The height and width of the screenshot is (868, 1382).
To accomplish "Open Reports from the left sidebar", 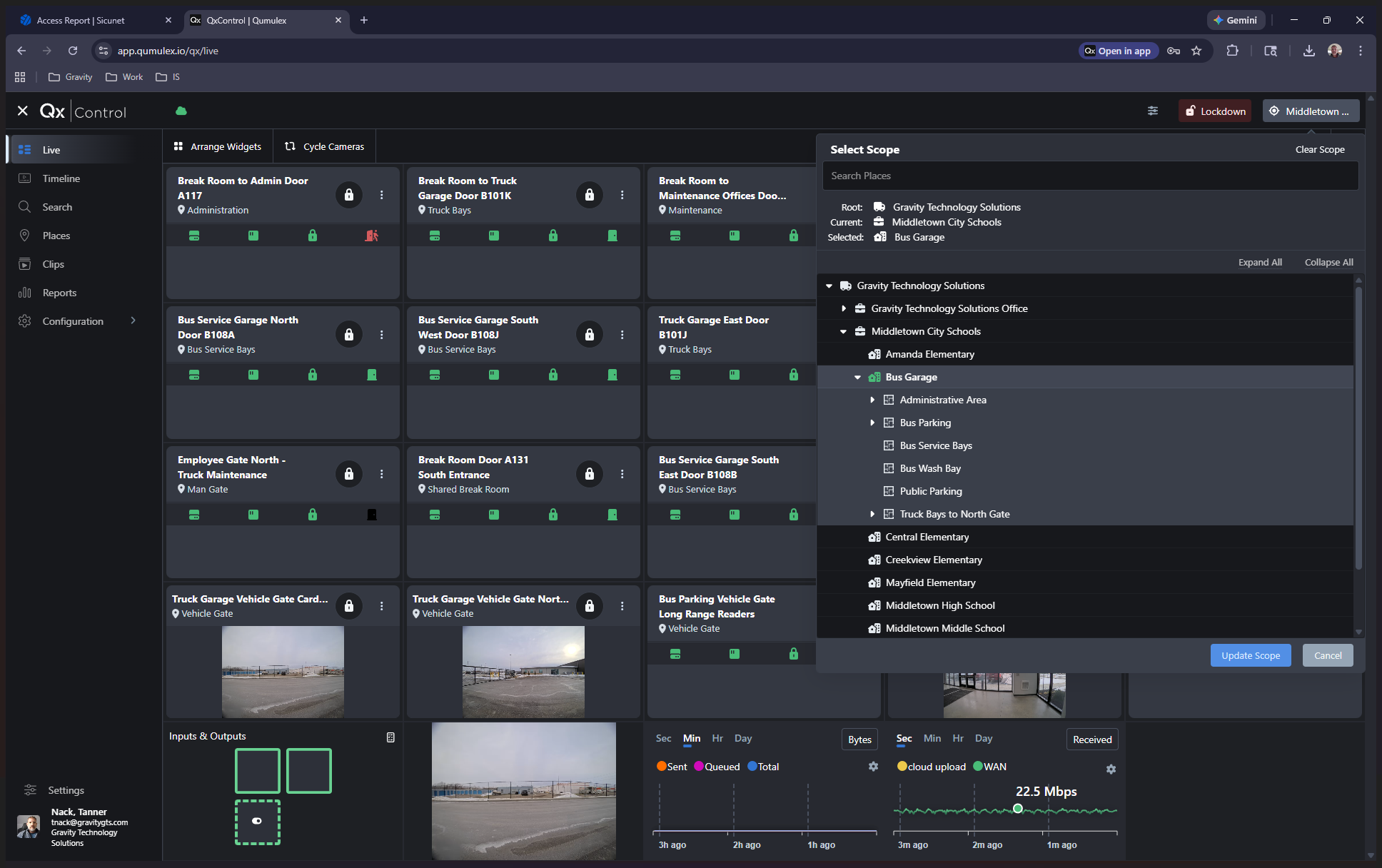I will click(x=59, y=293).
